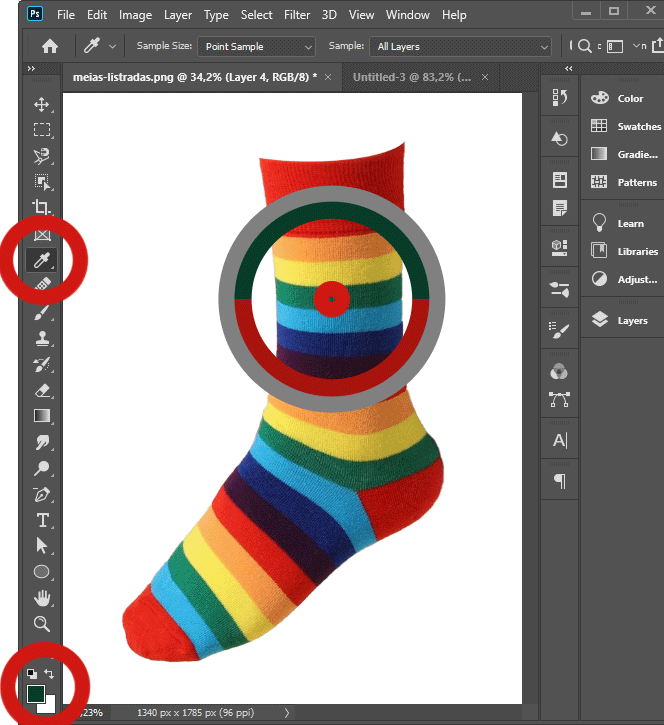Close the meias-listradas.png tab
Screen dimensions: 664x725
tap(328, 77)
